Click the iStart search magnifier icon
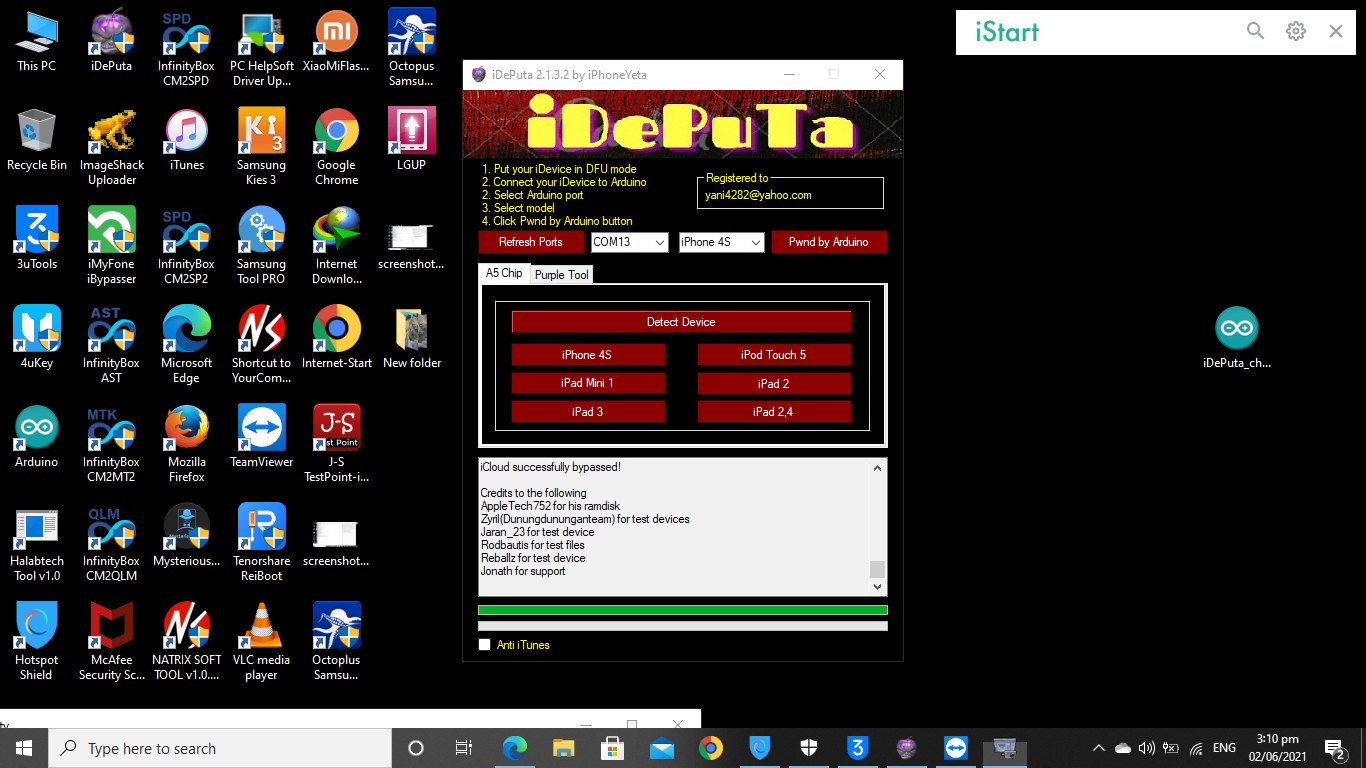 pos(1255,31)
